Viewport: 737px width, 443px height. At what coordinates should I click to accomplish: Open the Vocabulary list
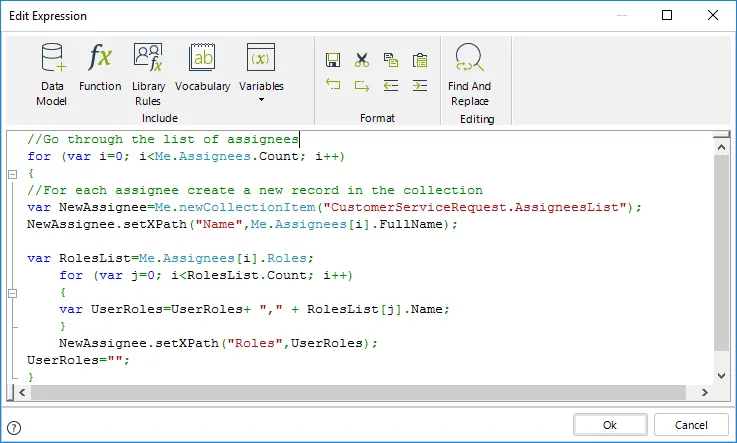coord(203,67)
